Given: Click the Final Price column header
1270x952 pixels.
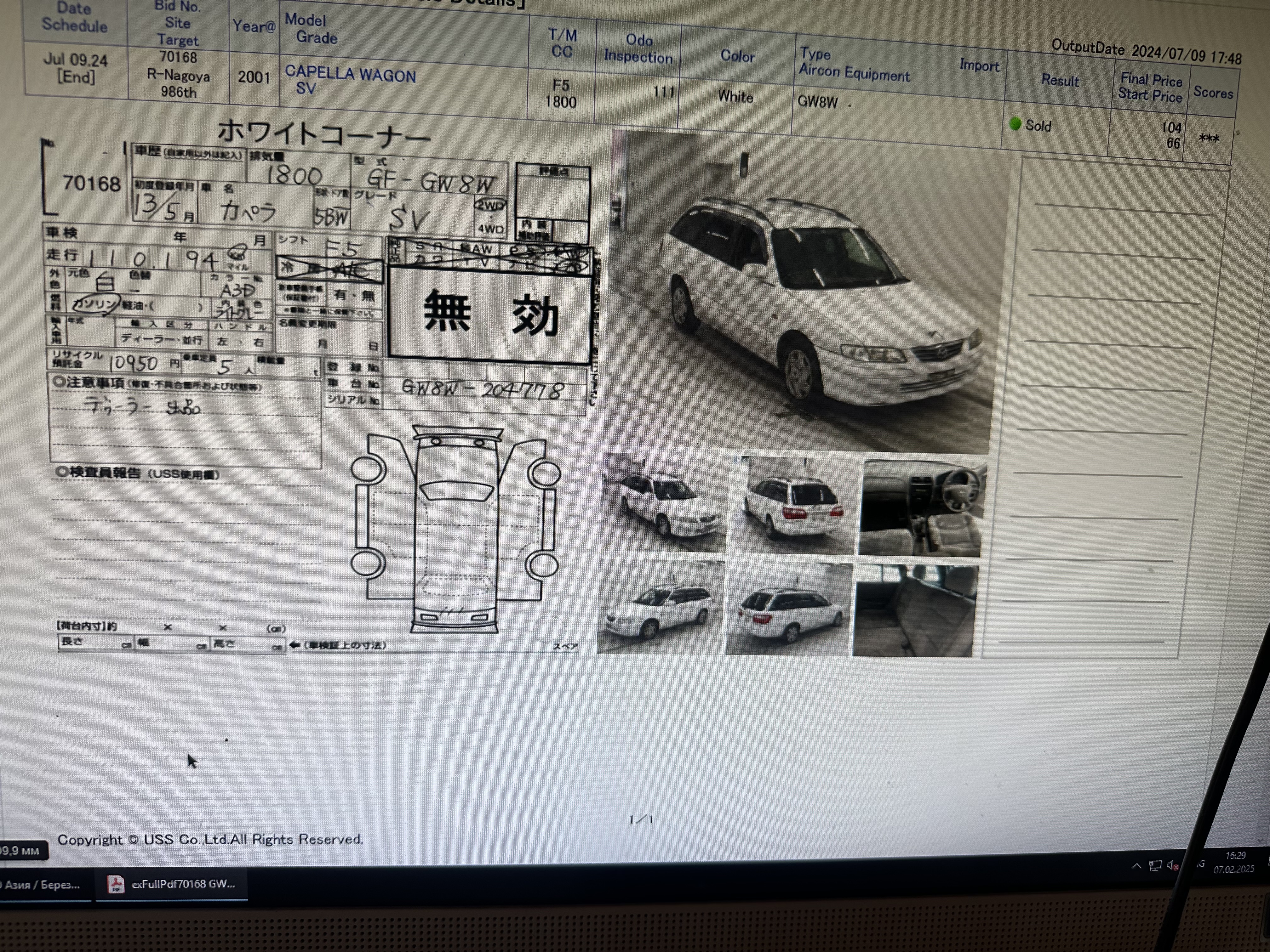Looking at the screenshot, I should coord(1151,80).
